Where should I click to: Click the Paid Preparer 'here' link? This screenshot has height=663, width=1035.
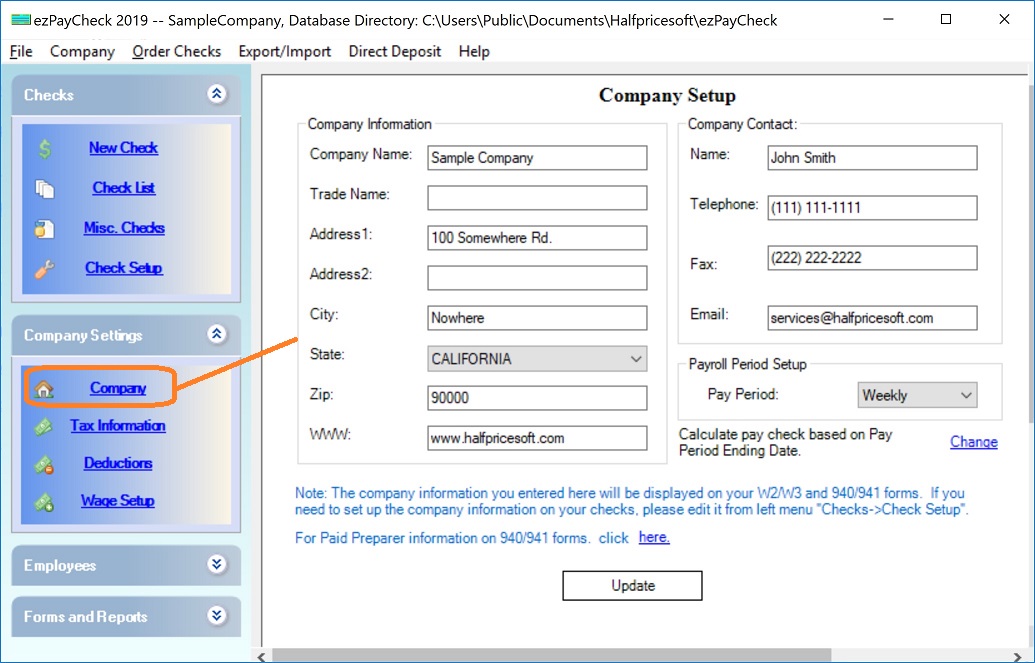coord(654,538)
